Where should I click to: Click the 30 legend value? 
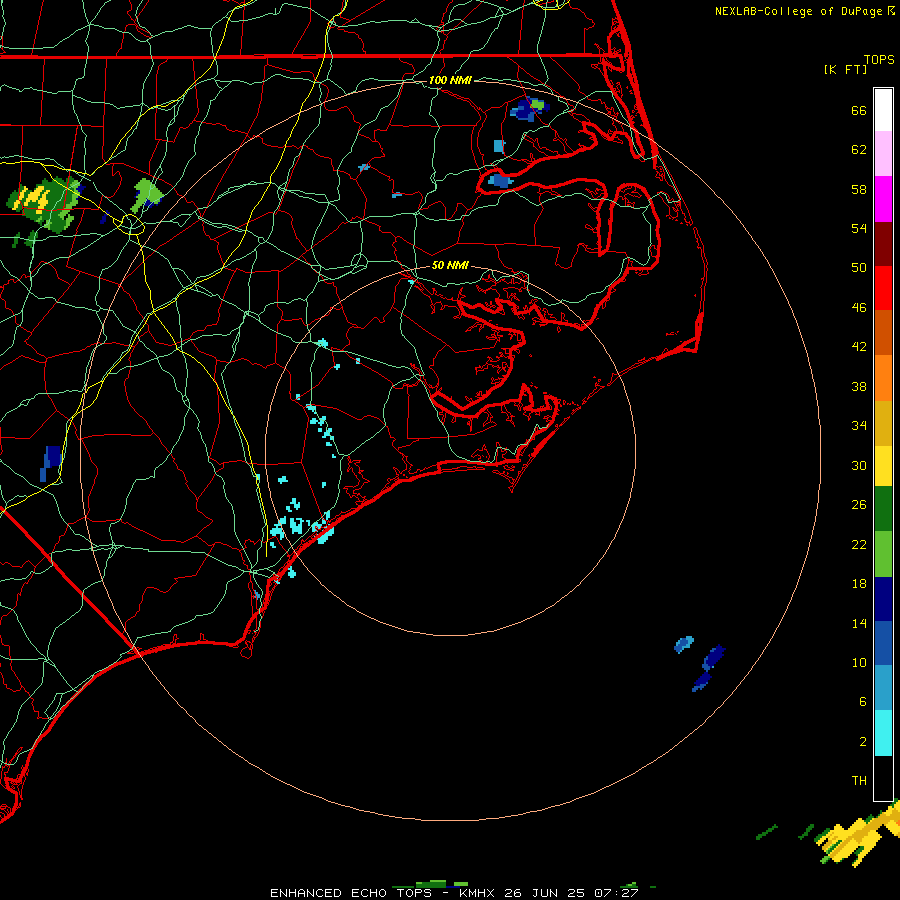859,465
